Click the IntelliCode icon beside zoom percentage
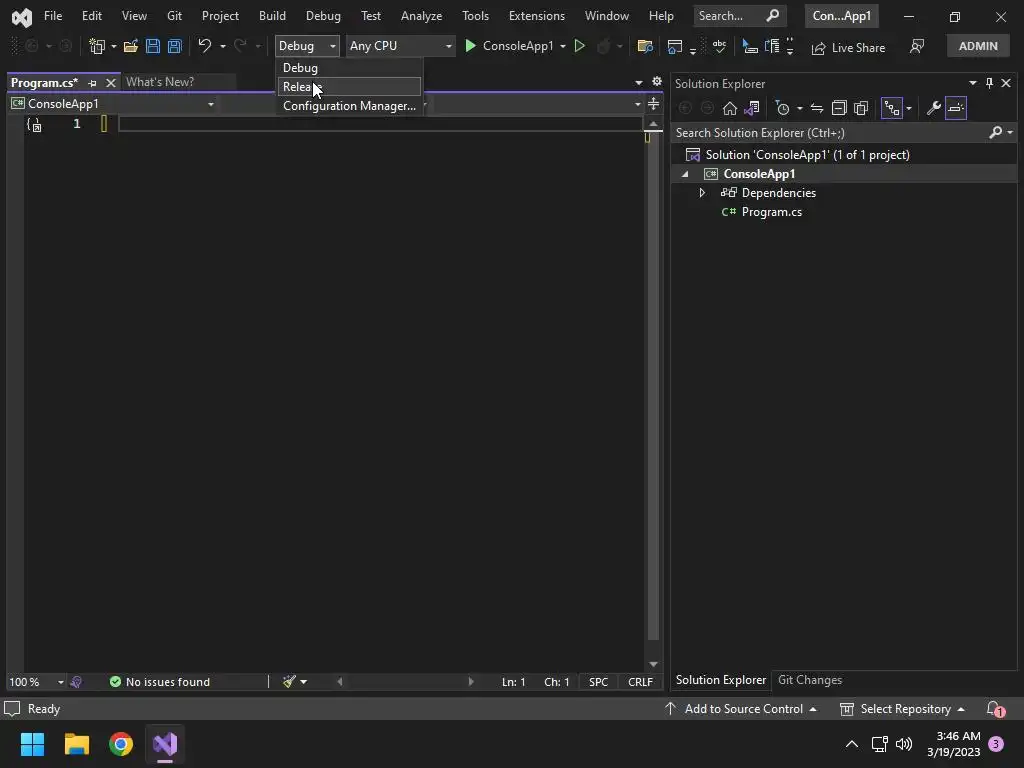This screenshot has height=768, width=1024. click(76, 682)
